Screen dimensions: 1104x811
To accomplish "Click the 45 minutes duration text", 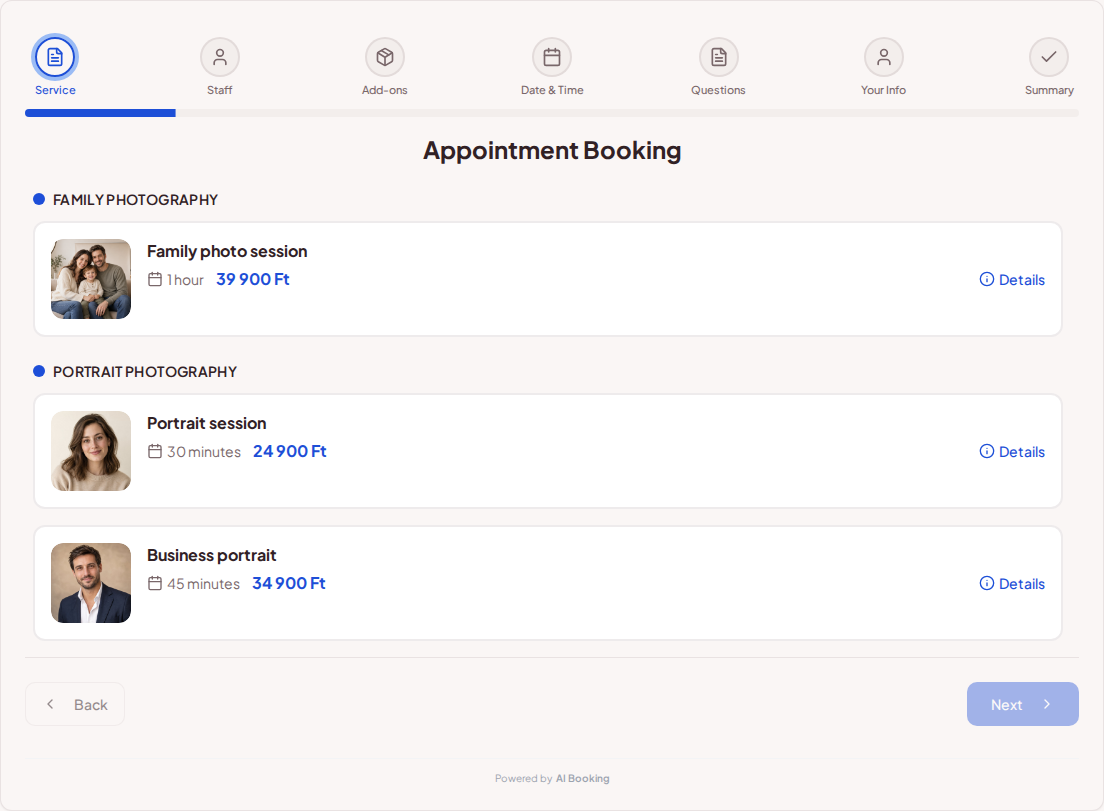I will coord(203,584).
